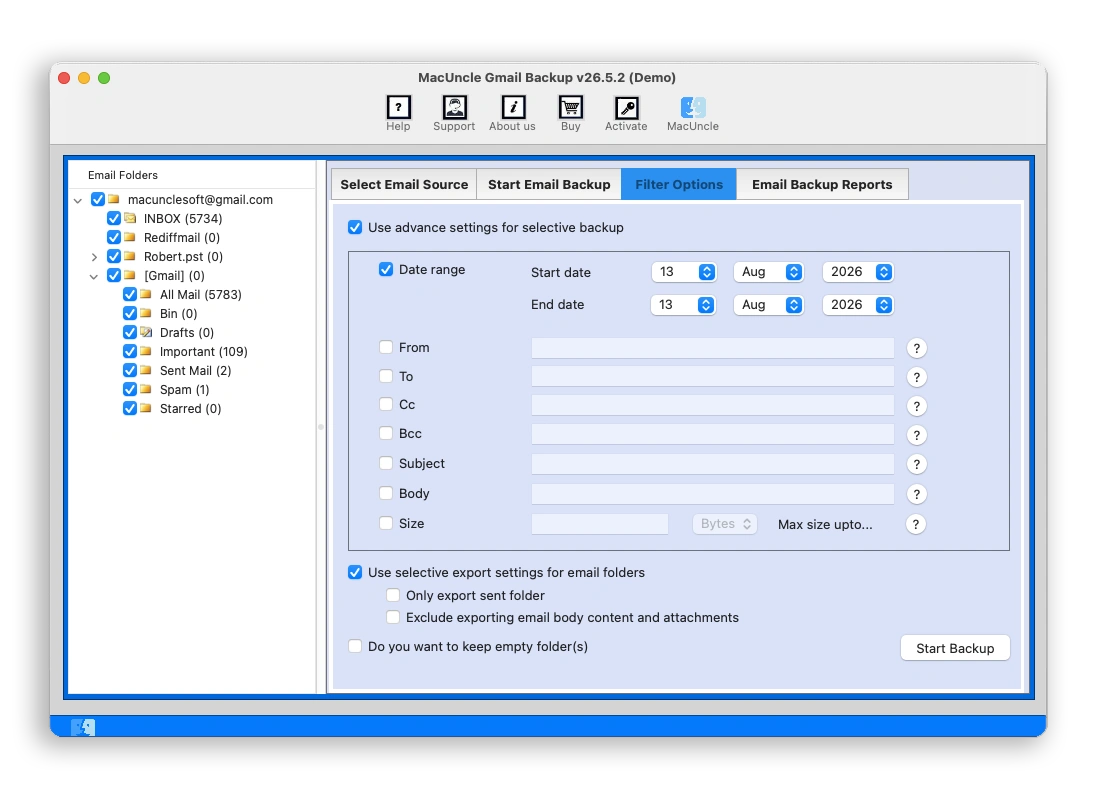This screenshot has width=1096, height=799.
Task: Select the Important (109) folder row
Action: pos(203,352)
